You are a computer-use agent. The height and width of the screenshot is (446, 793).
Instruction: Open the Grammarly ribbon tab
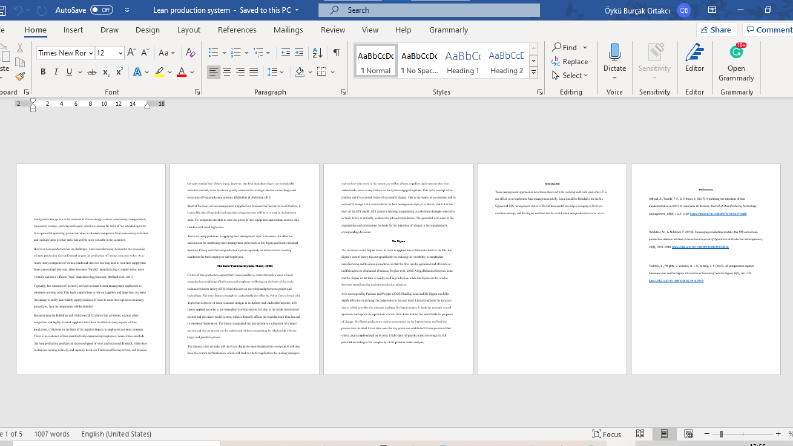coord(449,30)
